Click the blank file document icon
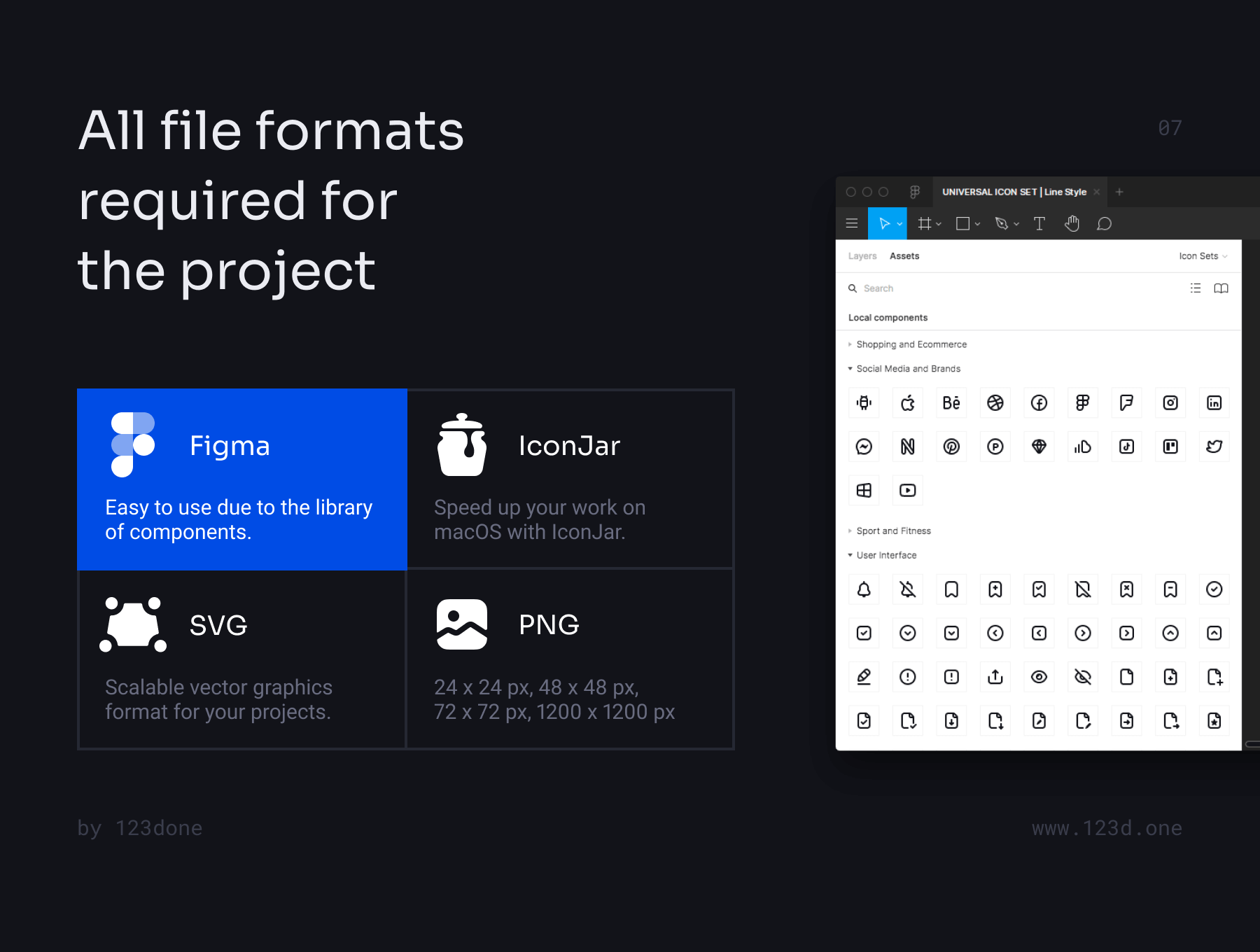Viewport: 1260px width, 952px height. 1127,677
